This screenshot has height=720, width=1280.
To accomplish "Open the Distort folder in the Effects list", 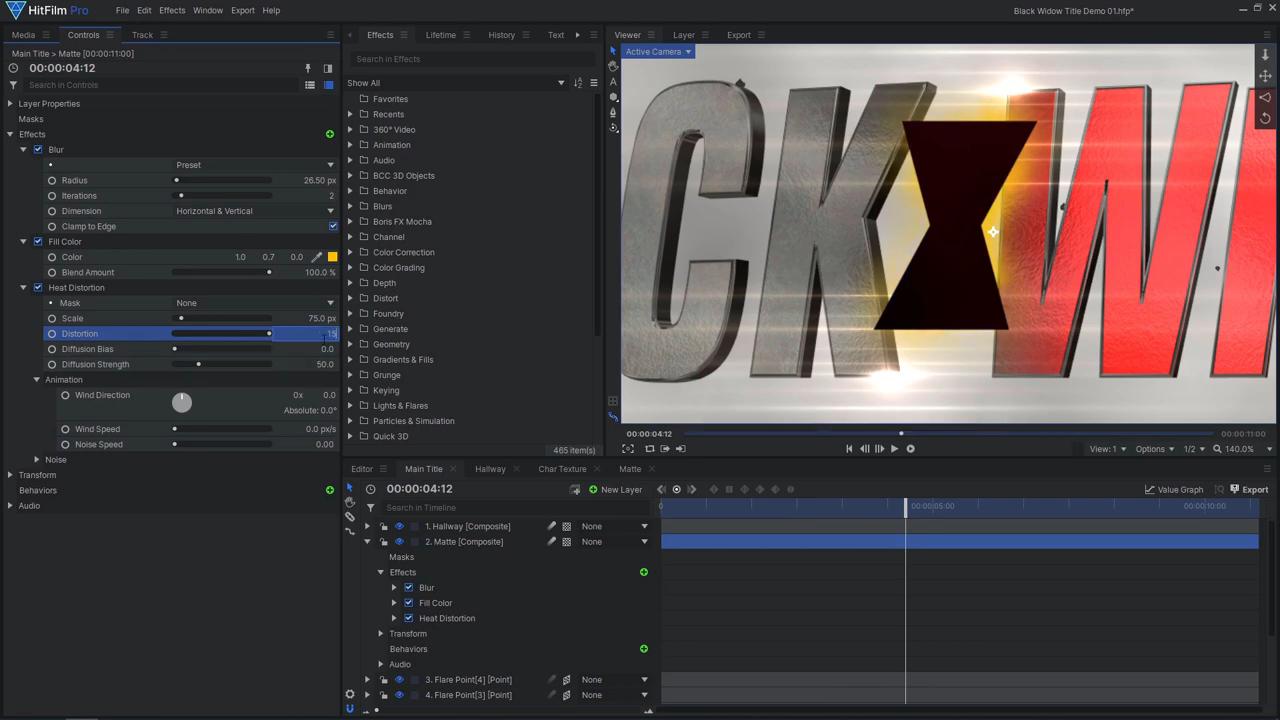I will [x=385, y=298].
